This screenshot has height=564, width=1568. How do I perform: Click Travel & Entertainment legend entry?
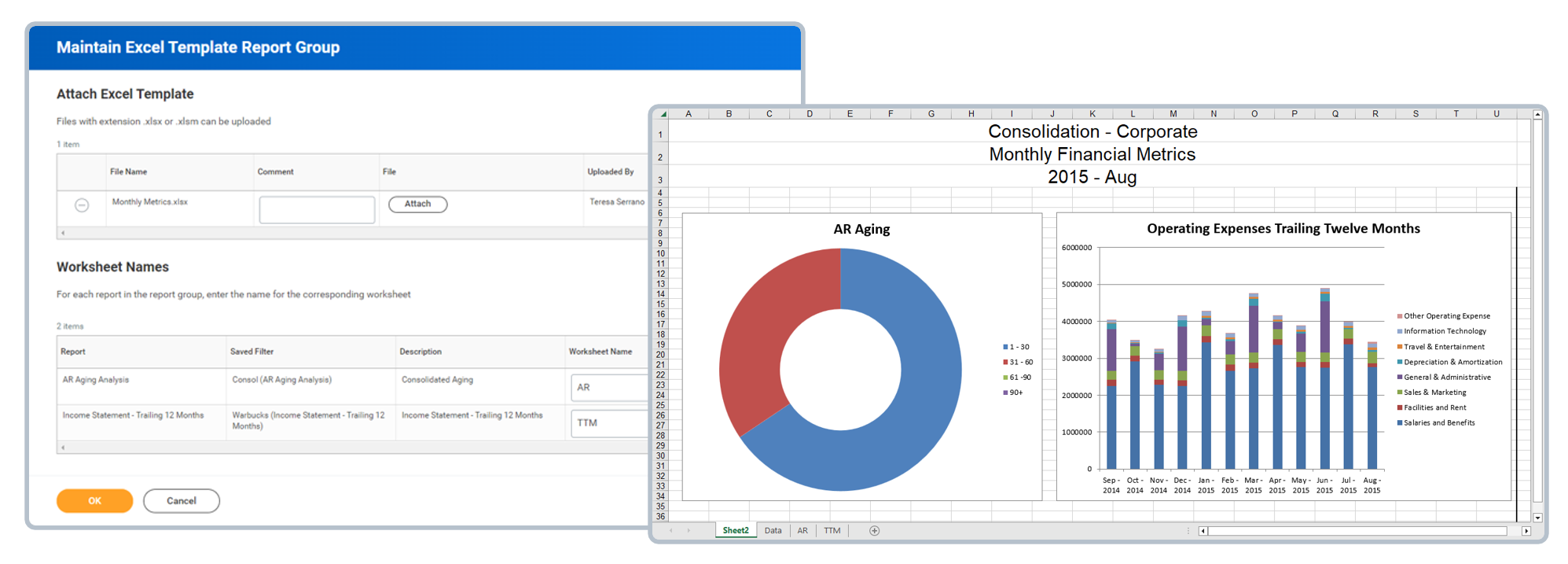[x=1441, y=347]
